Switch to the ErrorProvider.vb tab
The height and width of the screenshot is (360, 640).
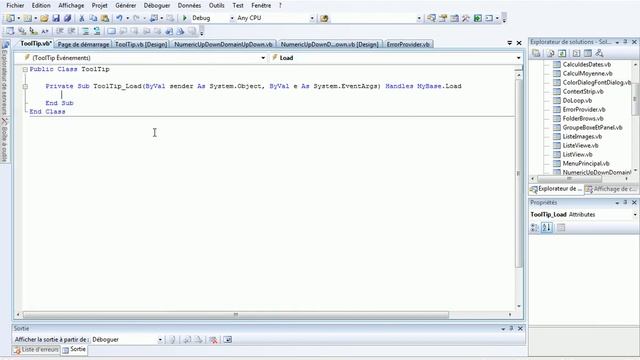408,44
